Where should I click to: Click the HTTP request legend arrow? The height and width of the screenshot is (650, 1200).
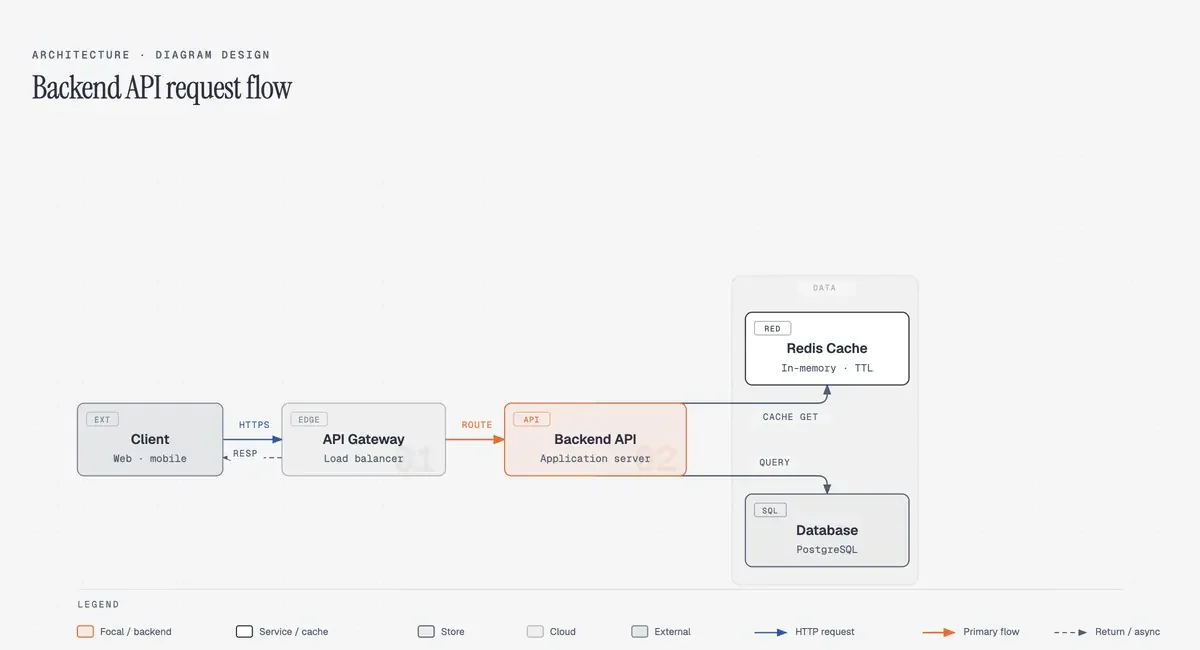(771, 632)
